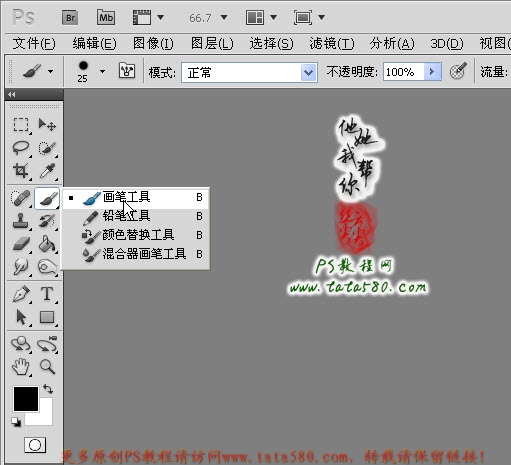Image resolution: width=511 pixels, height=465 pixels.
Task: Click the white background color swatch
Action: tap(44, 417)
